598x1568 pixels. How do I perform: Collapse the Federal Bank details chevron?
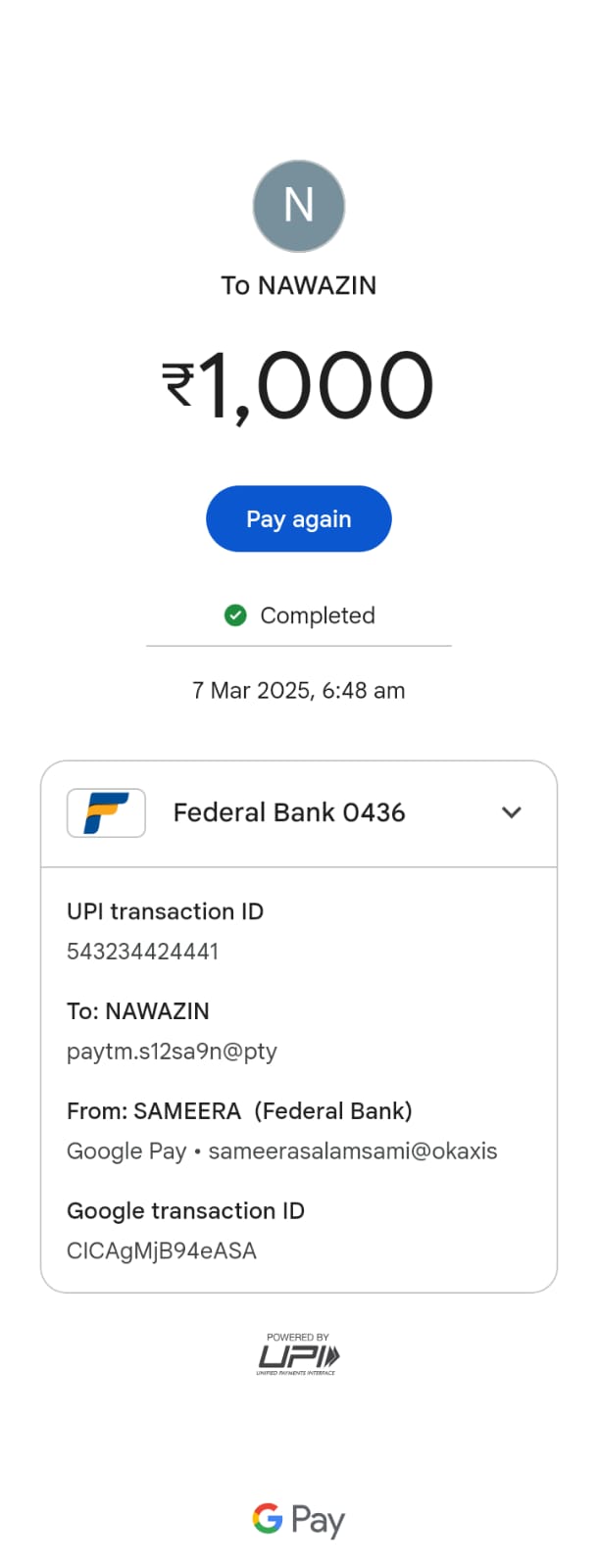(511, 812)
